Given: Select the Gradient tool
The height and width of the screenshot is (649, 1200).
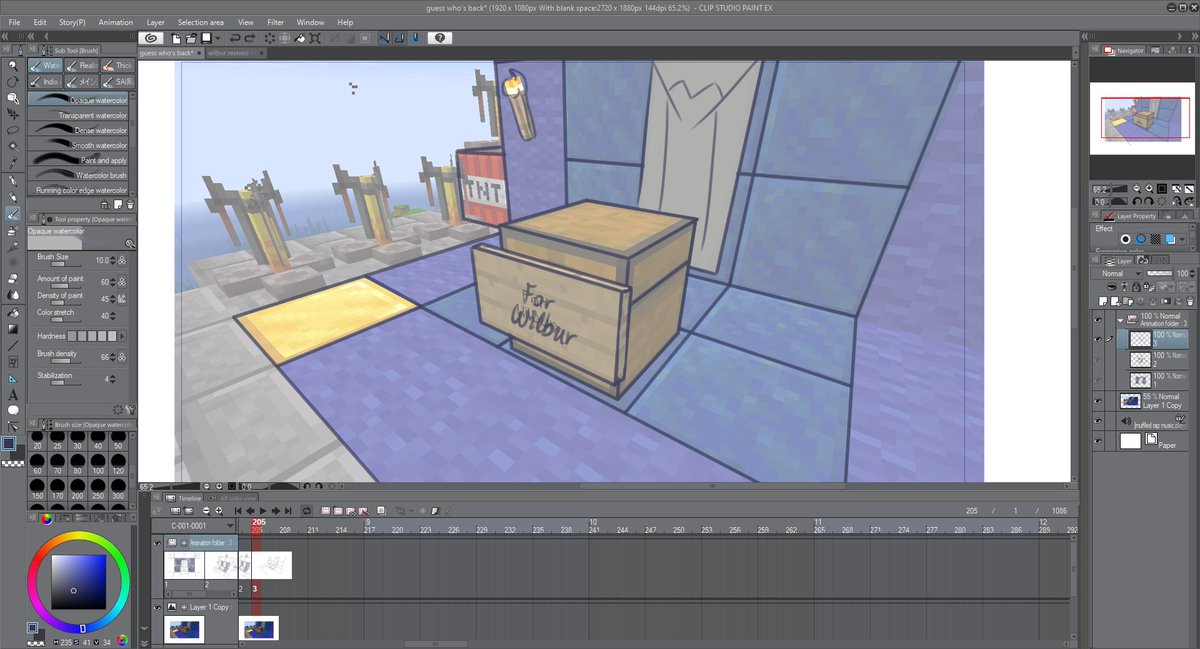Looking at the screenshot, I should coord(13,328).
